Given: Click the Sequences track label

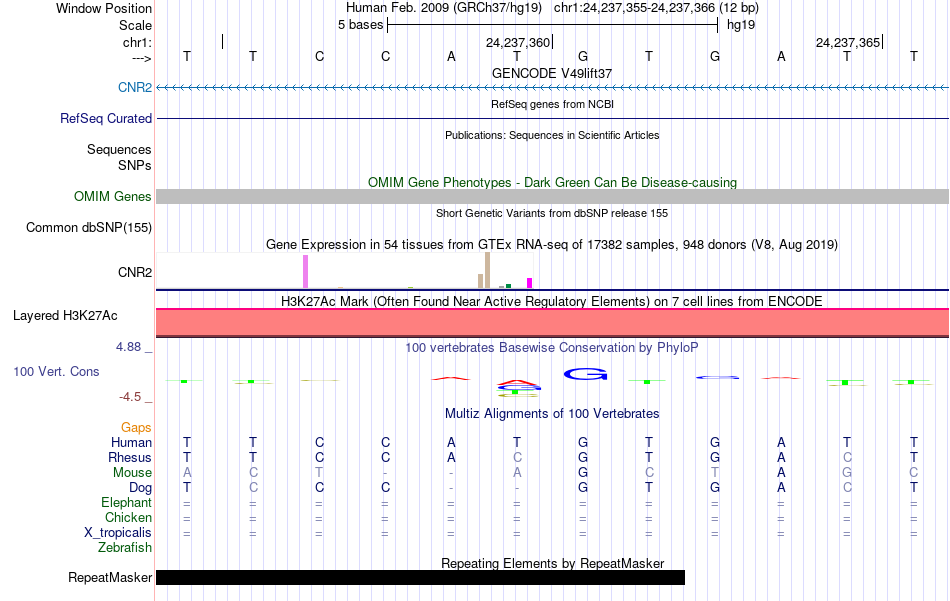Looking at the screenshot, I should coord(119,149).
